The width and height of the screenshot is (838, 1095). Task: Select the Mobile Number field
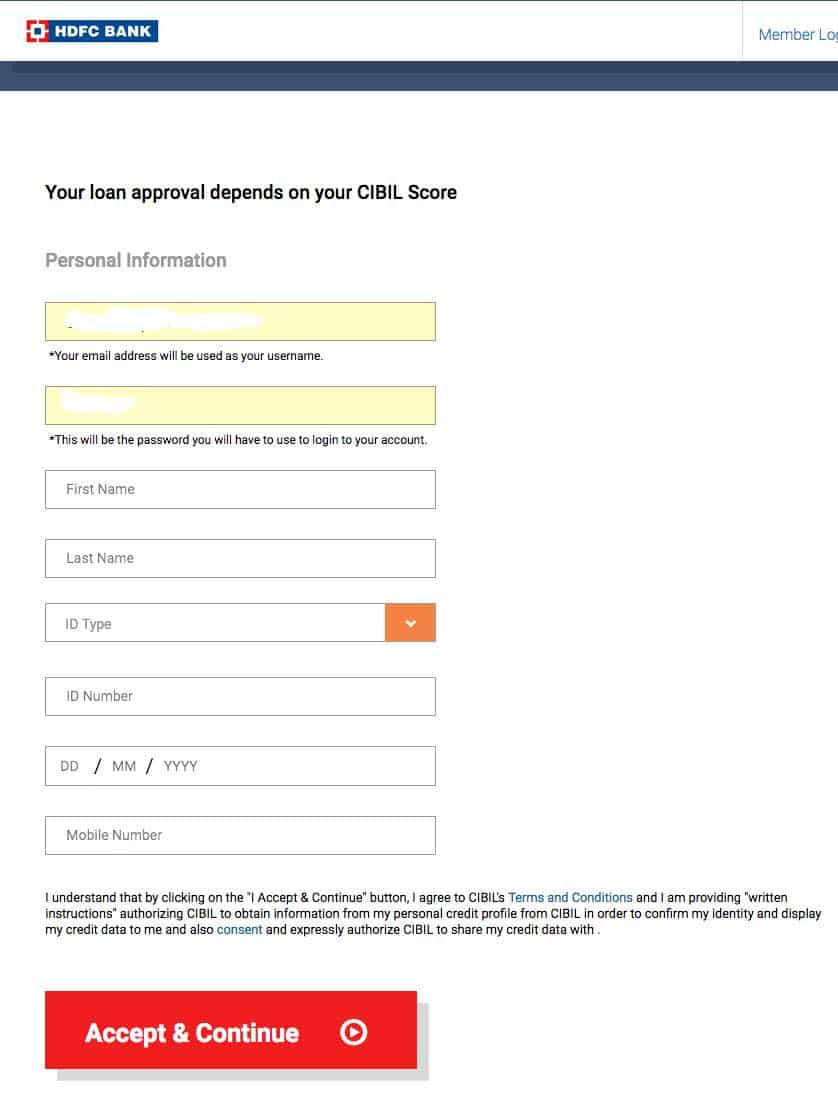(x=240, y=835)
